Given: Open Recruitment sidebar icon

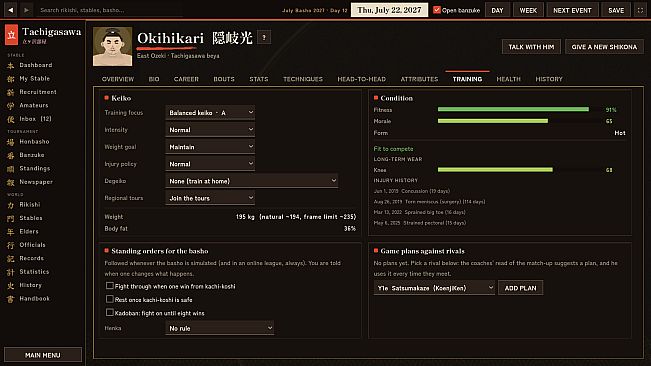Looking at the screenshot, I should [x=10, y=92].
